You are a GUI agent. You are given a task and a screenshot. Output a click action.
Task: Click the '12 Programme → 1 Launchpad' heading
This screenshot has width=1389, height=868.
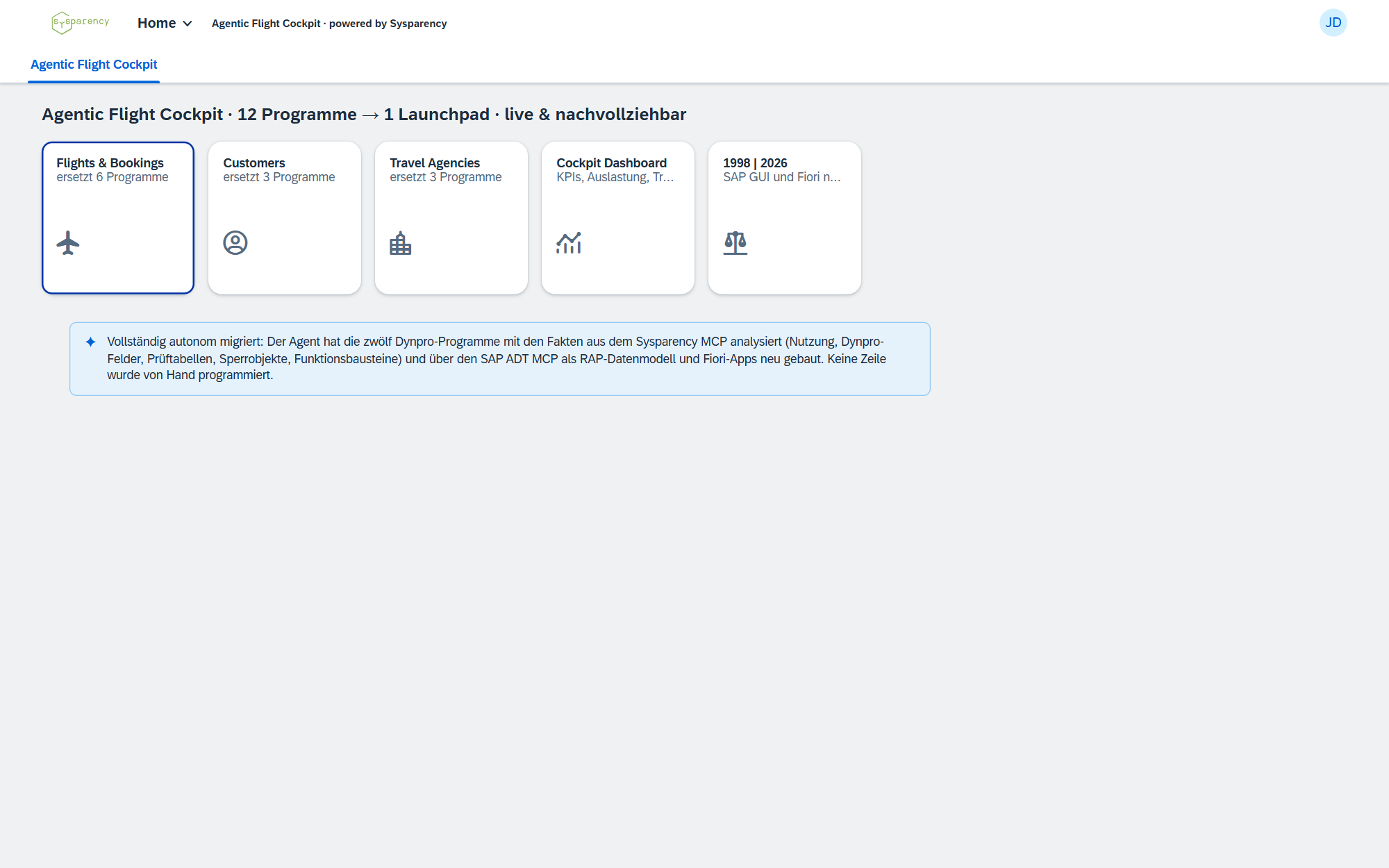tap(363, 115)
